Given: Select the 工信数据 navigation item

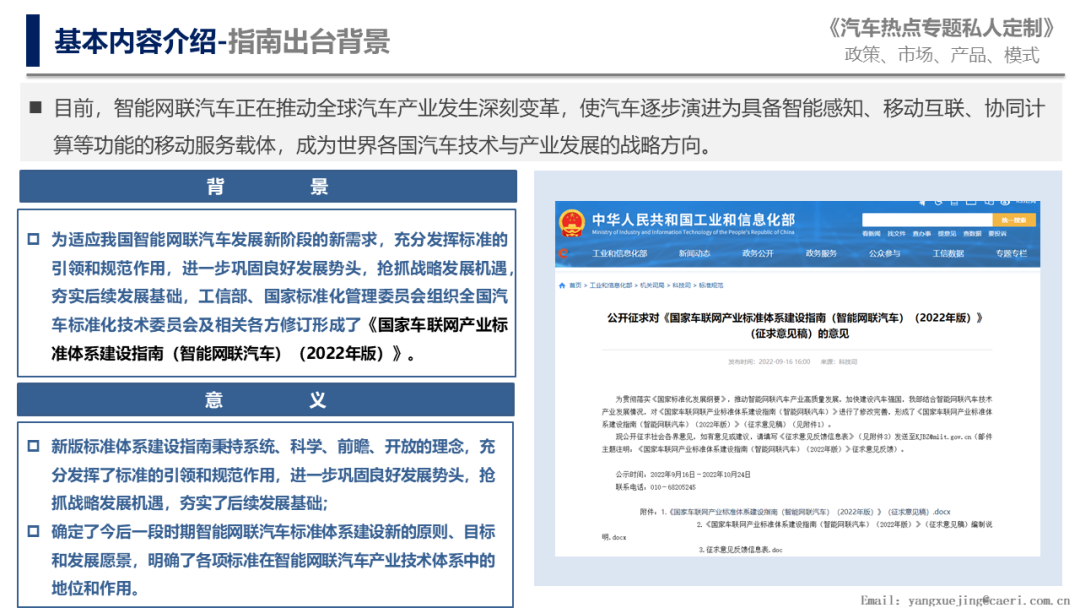Looking at the screenshot, I should (948, 254).
